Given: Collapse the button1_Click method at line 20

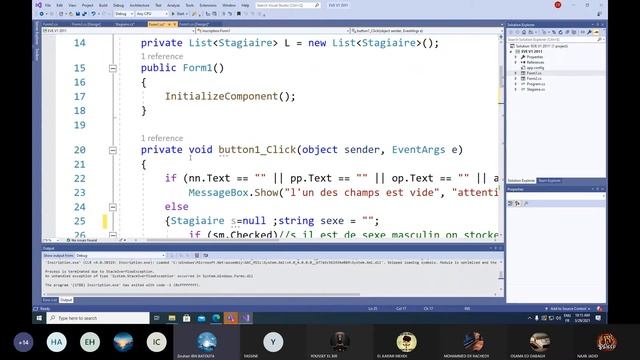Looking at the screenshot, I should 113,151.
